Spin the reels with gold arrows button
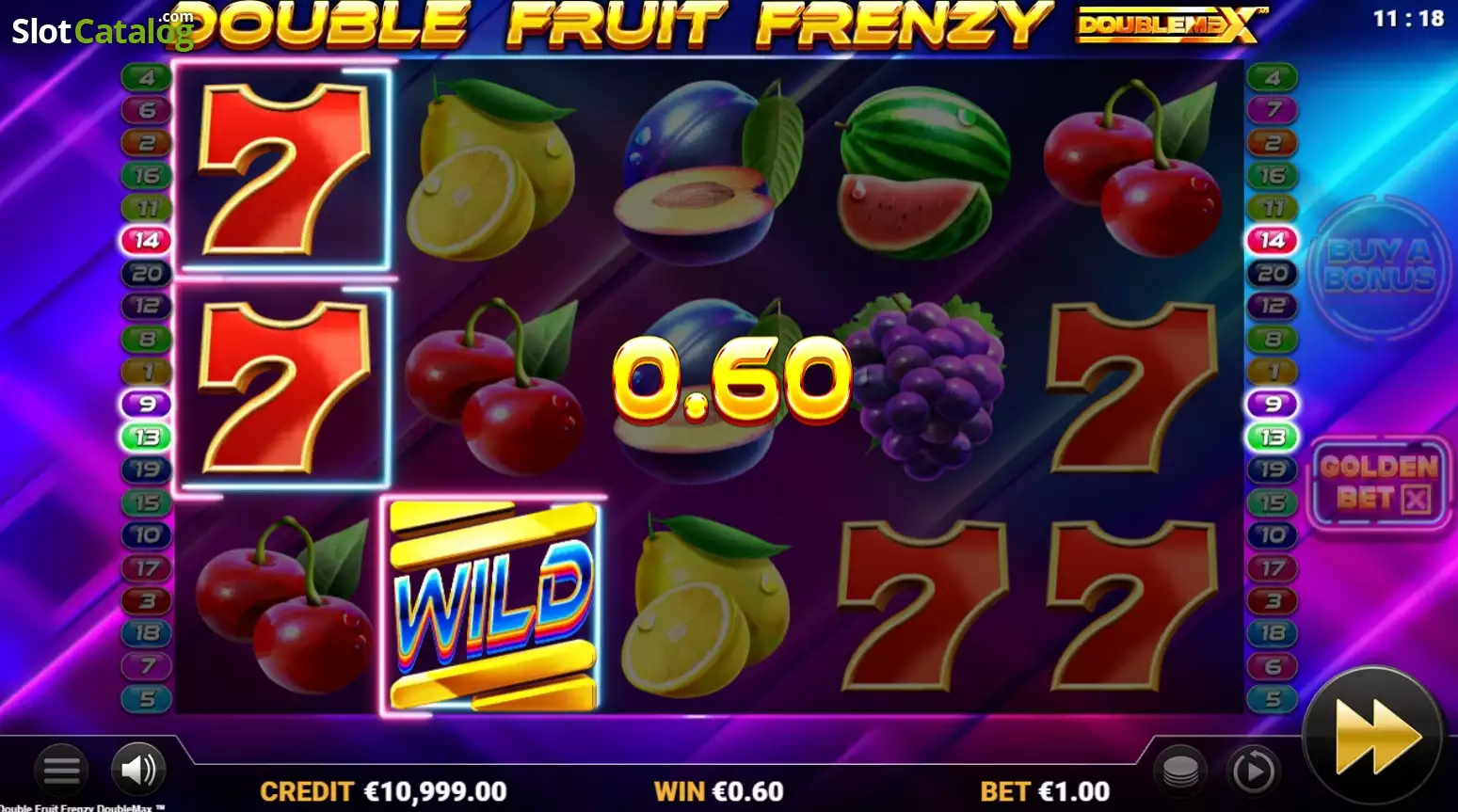 coord(1374,737)
